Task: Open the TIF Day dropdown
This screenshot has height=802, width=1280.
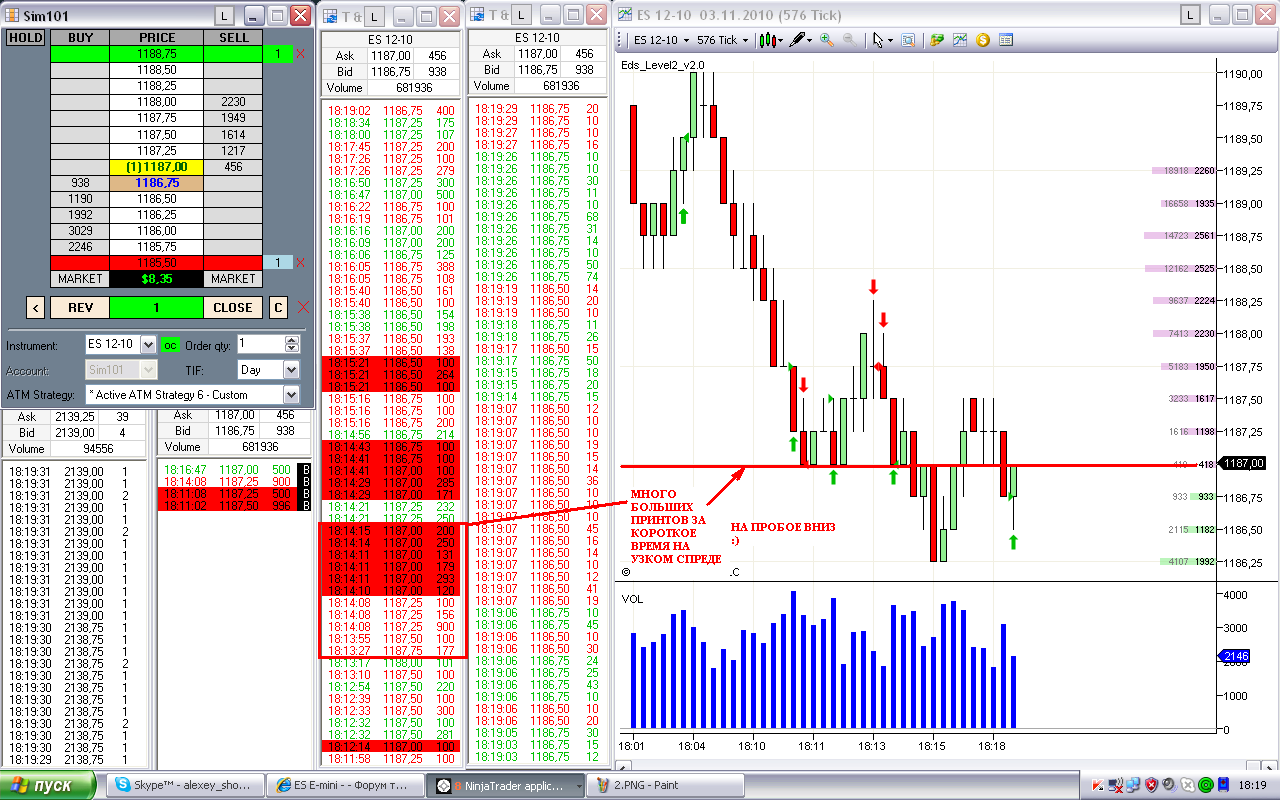Action: tap(291, 369)
